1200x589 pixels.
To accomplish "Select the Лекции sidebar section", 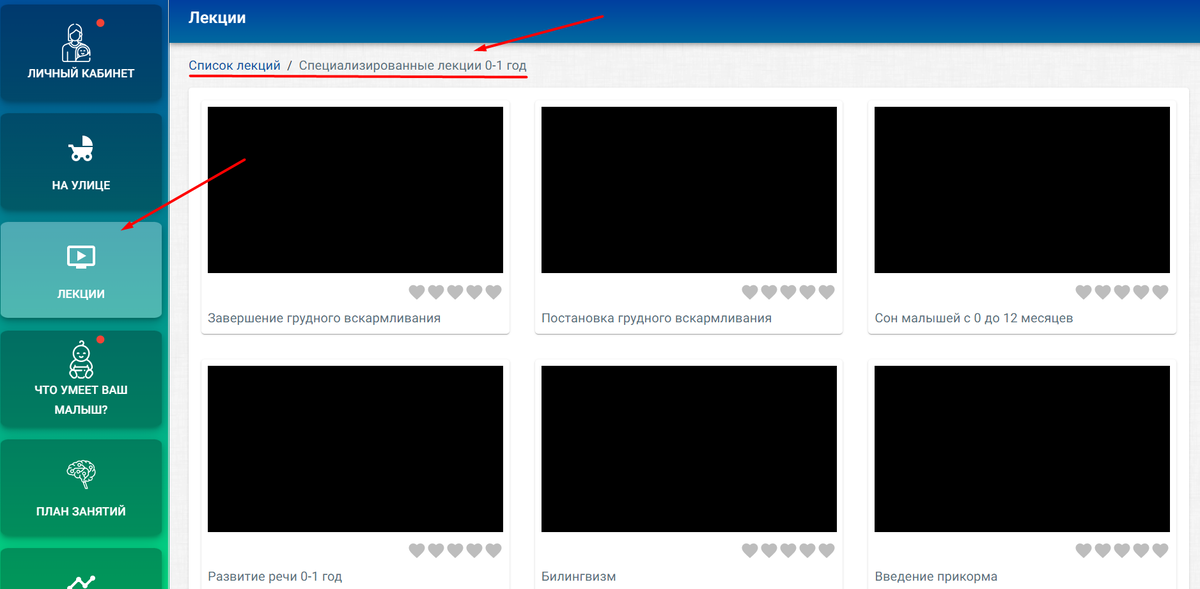I will (81, 270).
